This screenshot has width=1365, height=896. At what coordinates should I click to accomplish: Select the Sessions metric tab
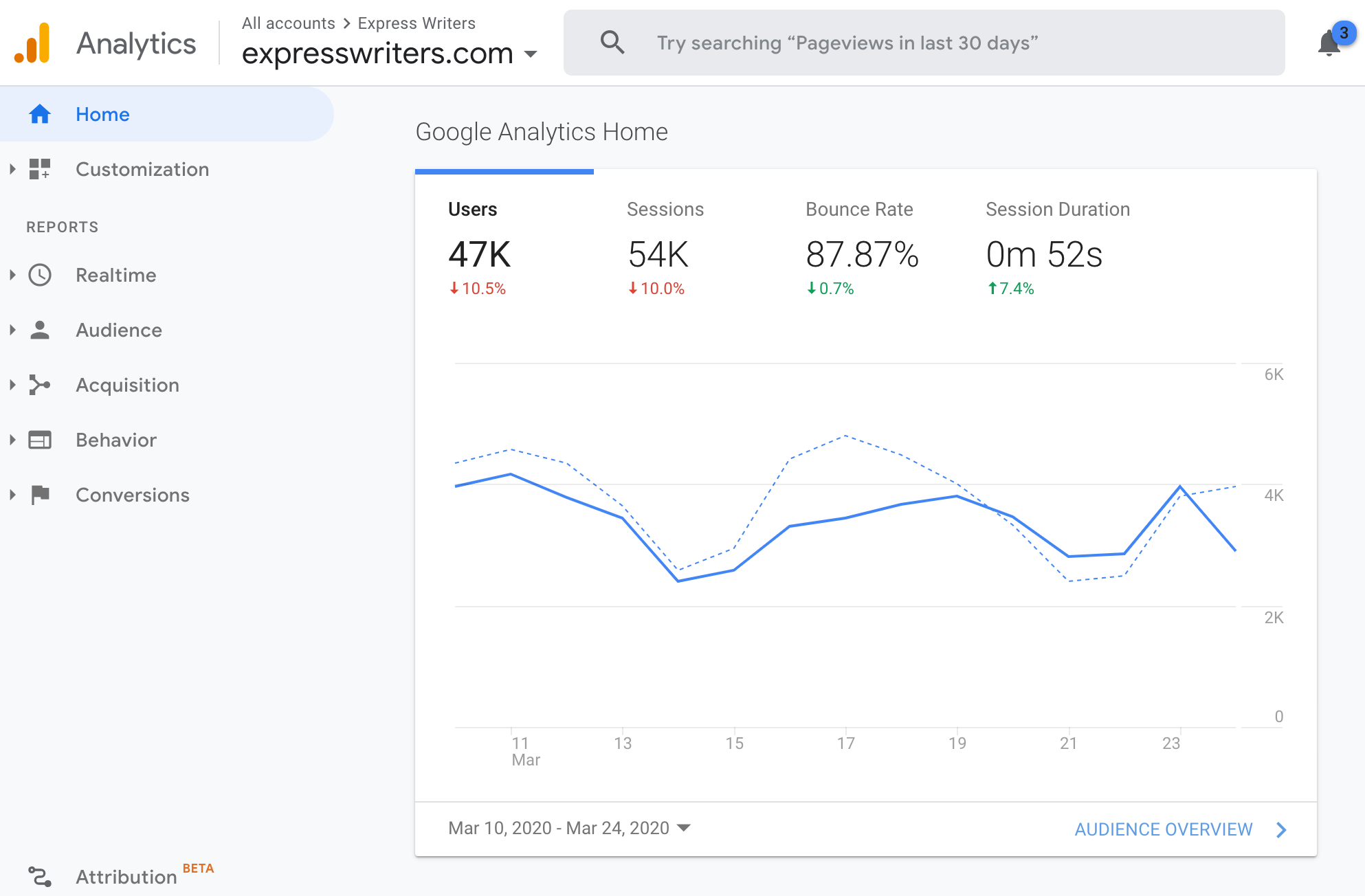[x=665, y=247]
